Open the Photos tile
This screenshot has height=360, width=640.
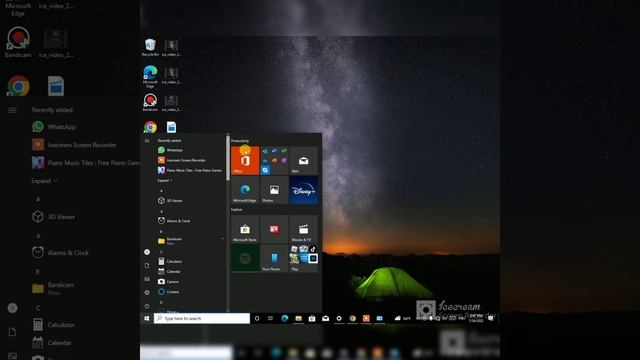274,190
